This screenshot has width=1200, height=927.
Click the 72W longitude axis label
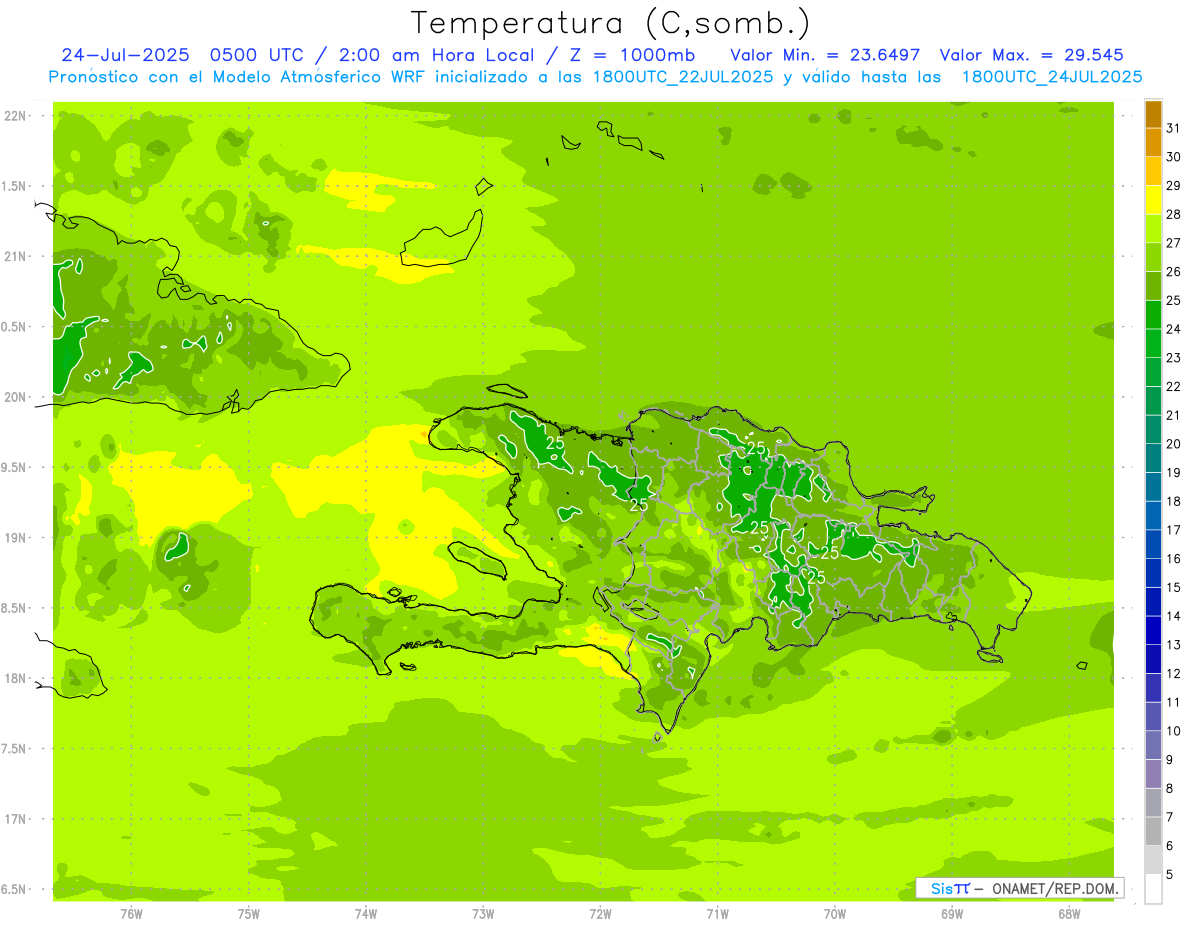coord(600,914)
